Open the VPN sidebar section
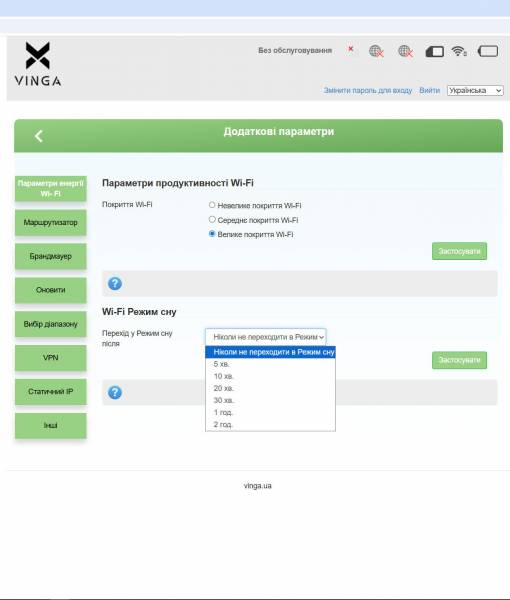The height and width of the screenshot is (600, 510). (x=51, y=357)
